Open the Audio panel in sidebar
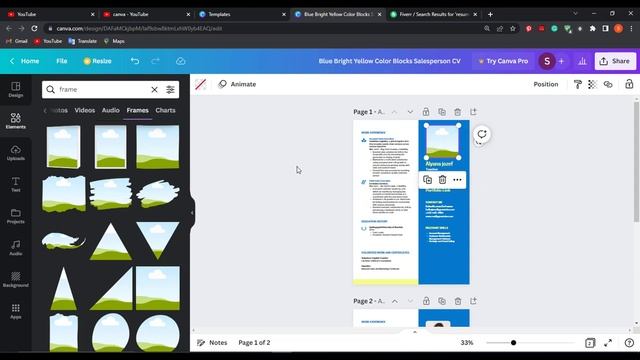 (x=16, y=248)
